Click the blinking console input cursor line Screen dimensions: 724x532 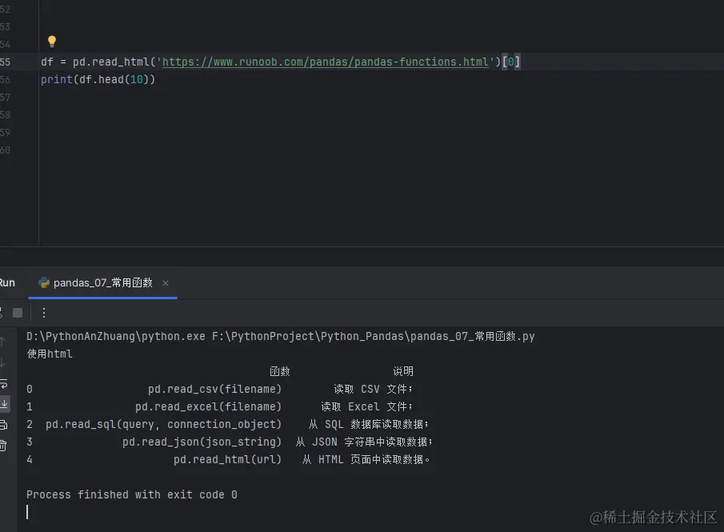point(28,512)
